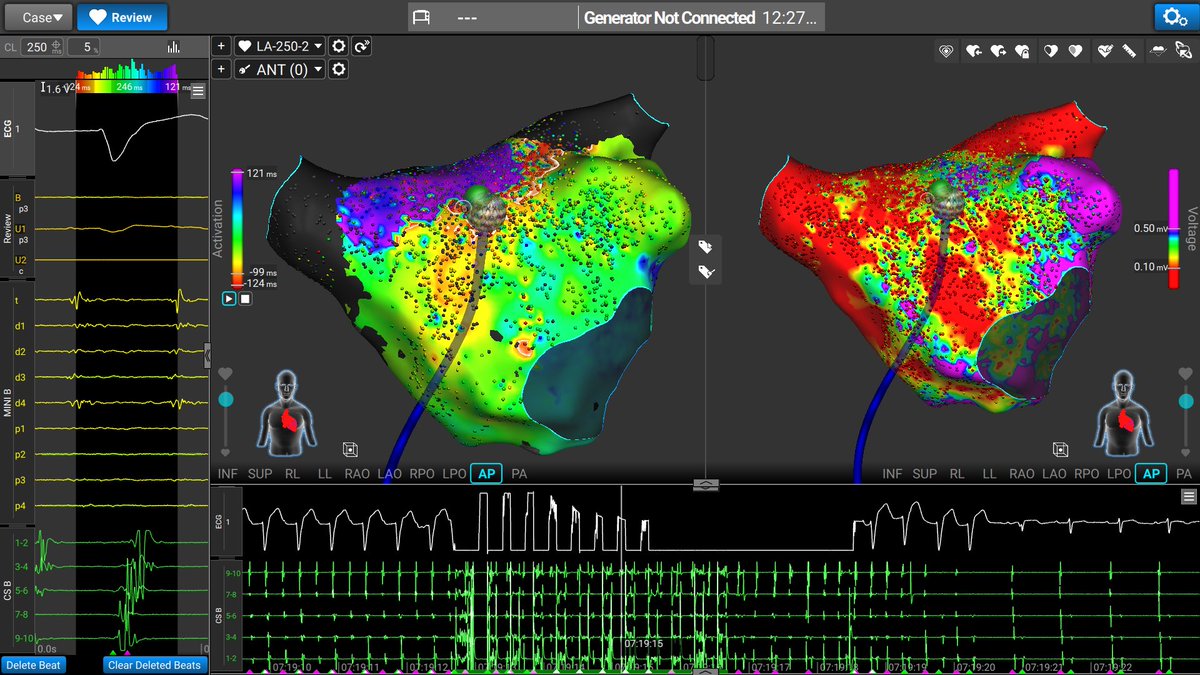The image size is (1200, 675).
Task: Play the activation map animation
Action: 229,298
